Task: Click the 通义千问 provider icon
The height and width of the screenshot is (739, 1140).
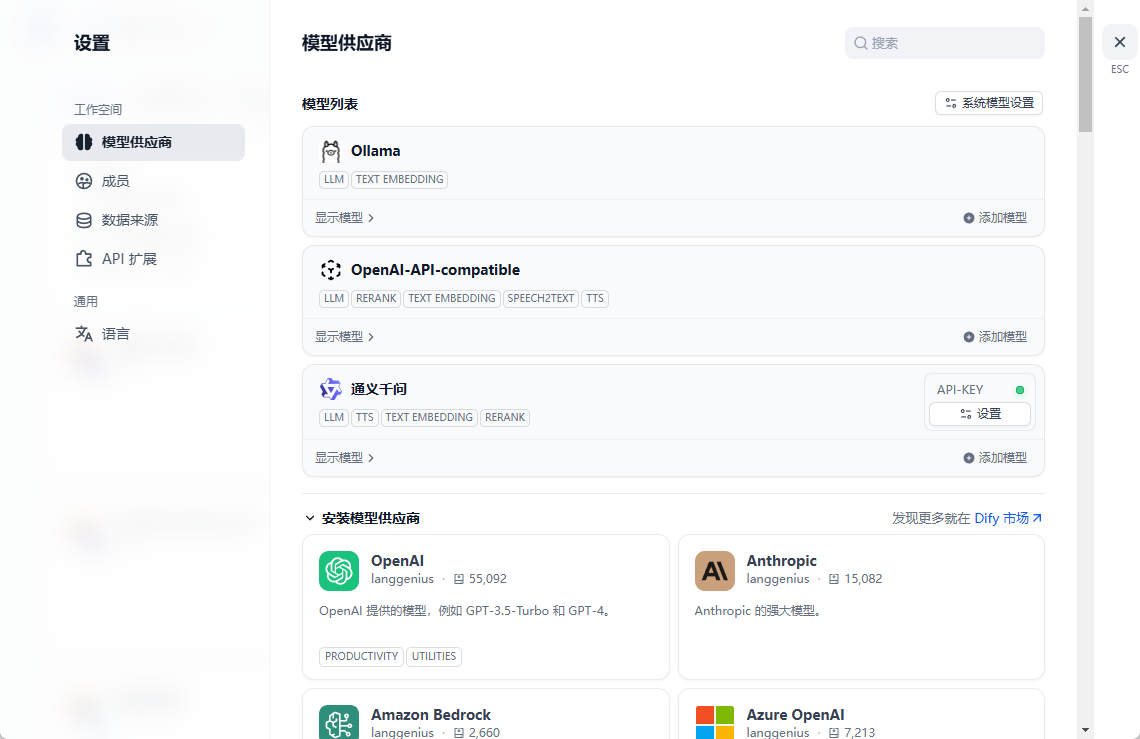Action: click(x=331, y=389)
